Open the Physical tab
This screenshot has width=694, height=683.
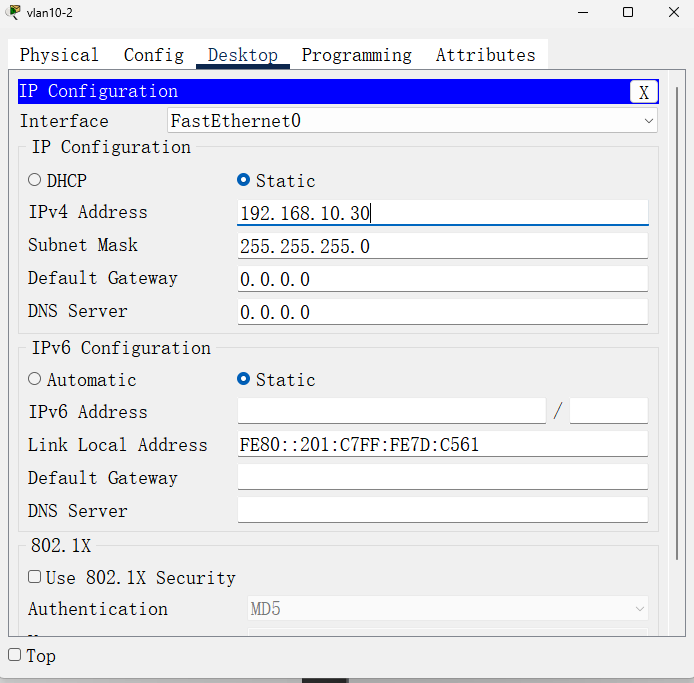click(59, 55)
